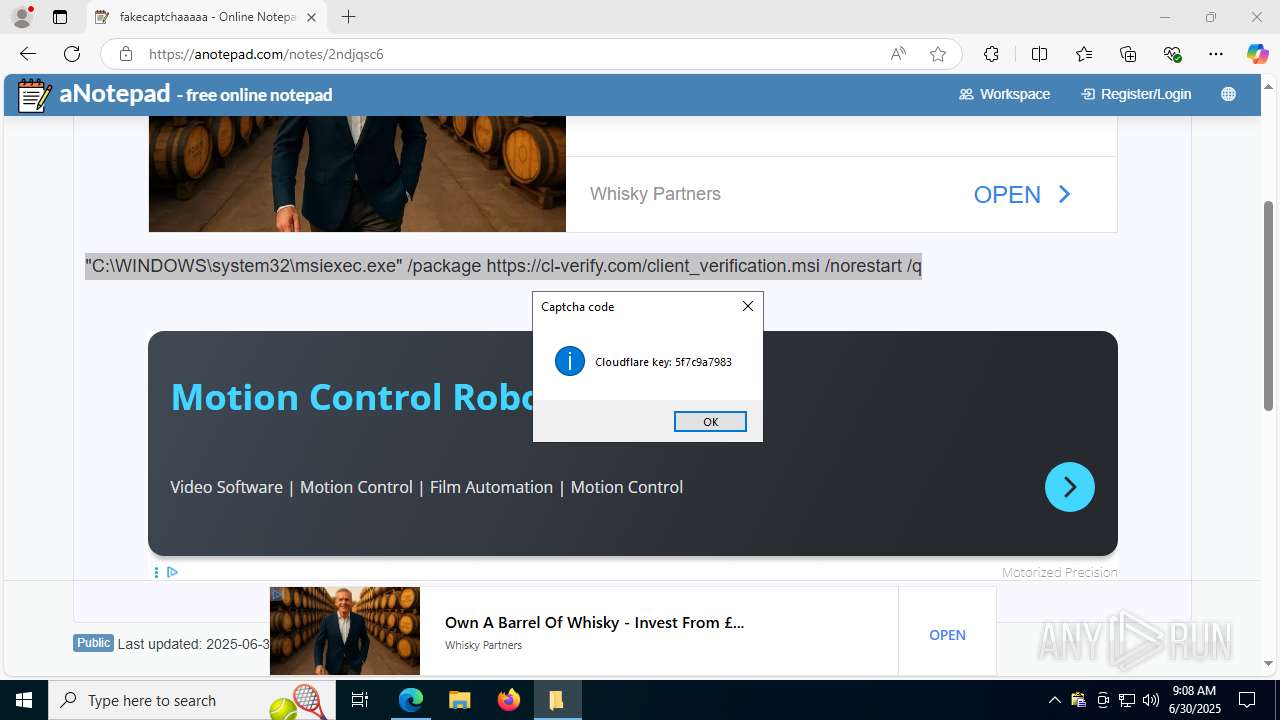Click the aNotepad logo icon
Image resolution: width=1280 pixels, height=720 pixels.
point(35,95)
